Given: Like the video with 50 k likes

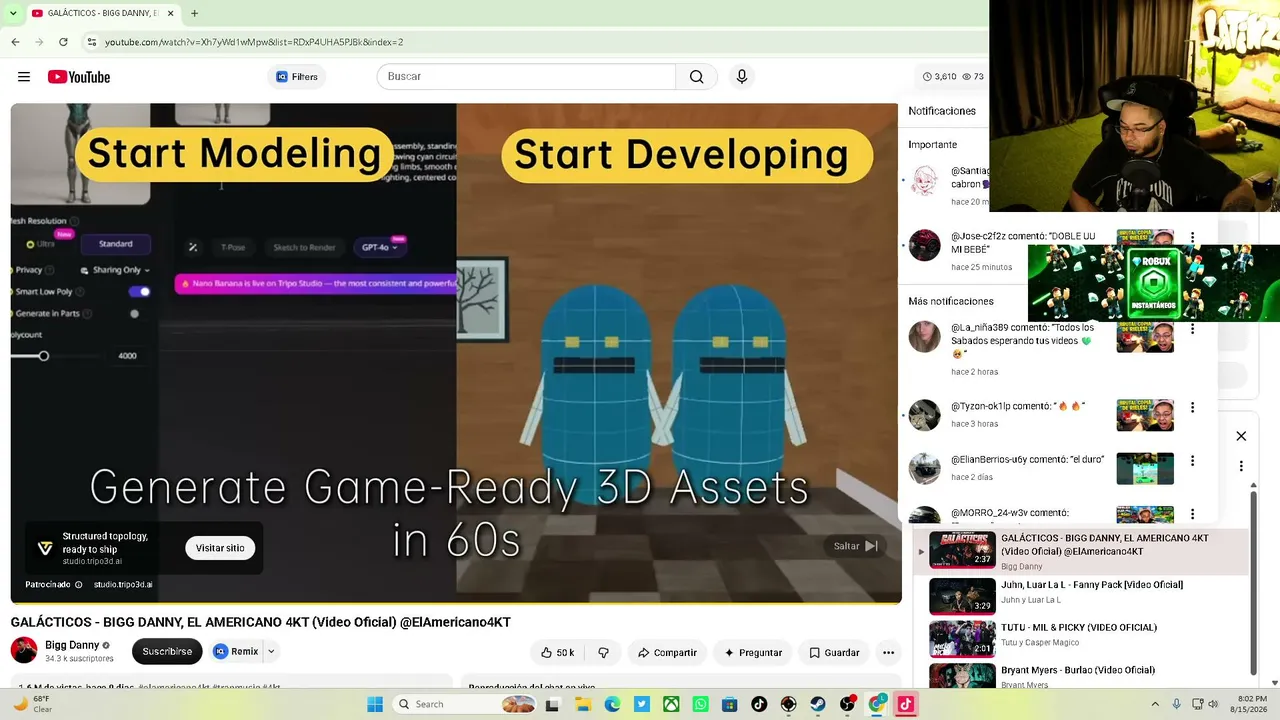Looking at the screenshot, I should [x=557, y=652].
